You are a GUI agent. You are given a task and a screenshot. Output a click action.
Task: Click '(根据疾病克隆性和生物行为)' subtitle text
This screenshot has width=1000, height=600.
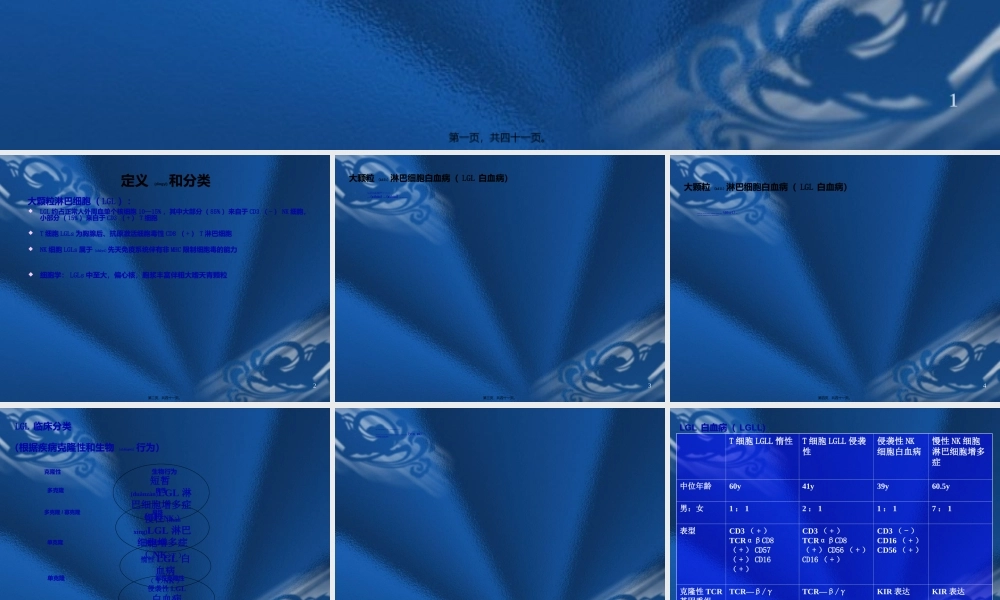pos(87,447)
